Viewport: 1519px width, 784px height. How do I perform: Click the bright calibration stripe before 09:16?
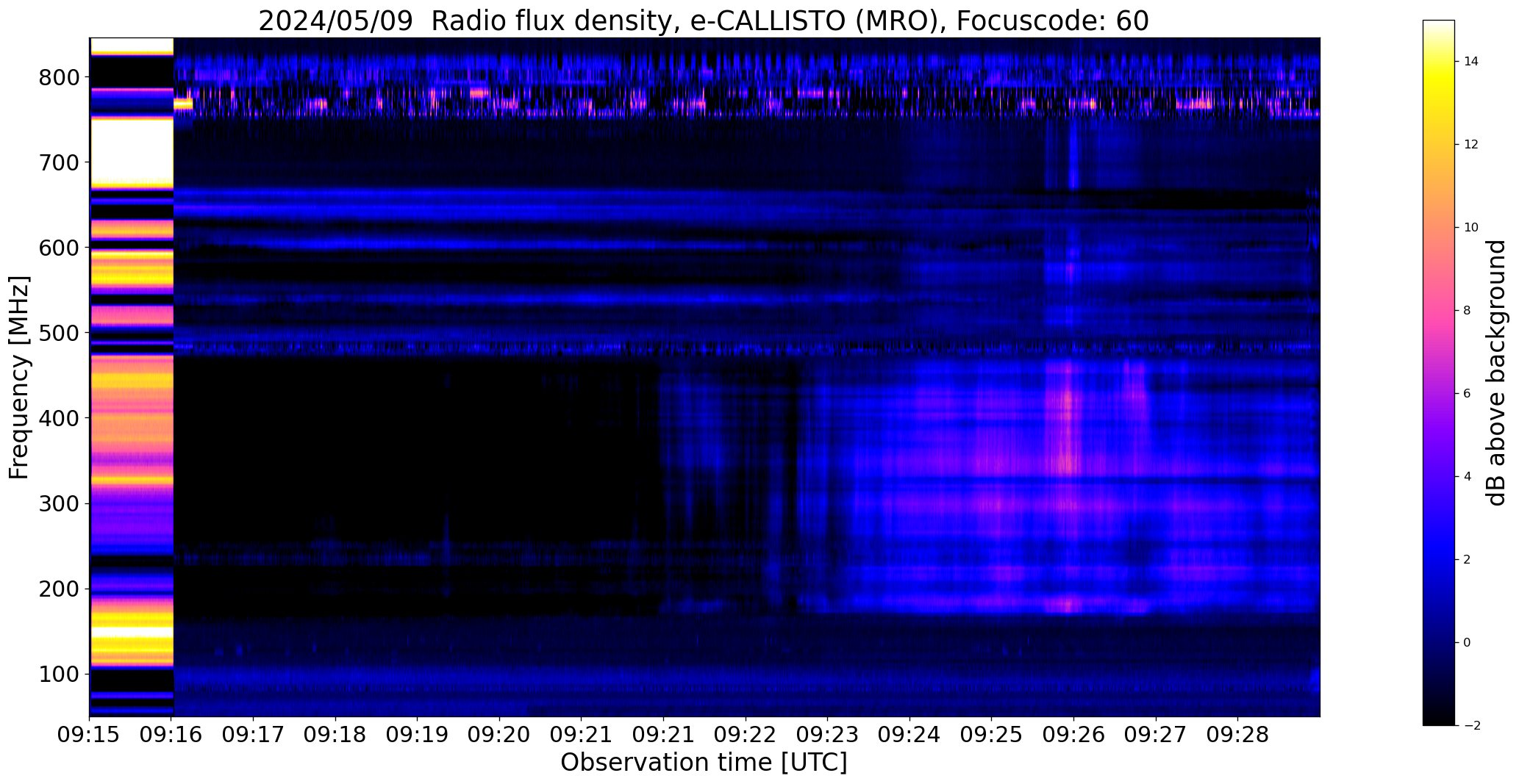tap(132, 376)
